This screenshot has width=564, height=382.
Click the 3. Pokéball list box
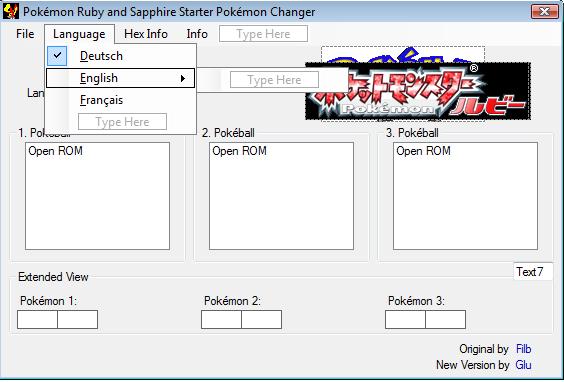pyautogui.click(x=465, y=196)
